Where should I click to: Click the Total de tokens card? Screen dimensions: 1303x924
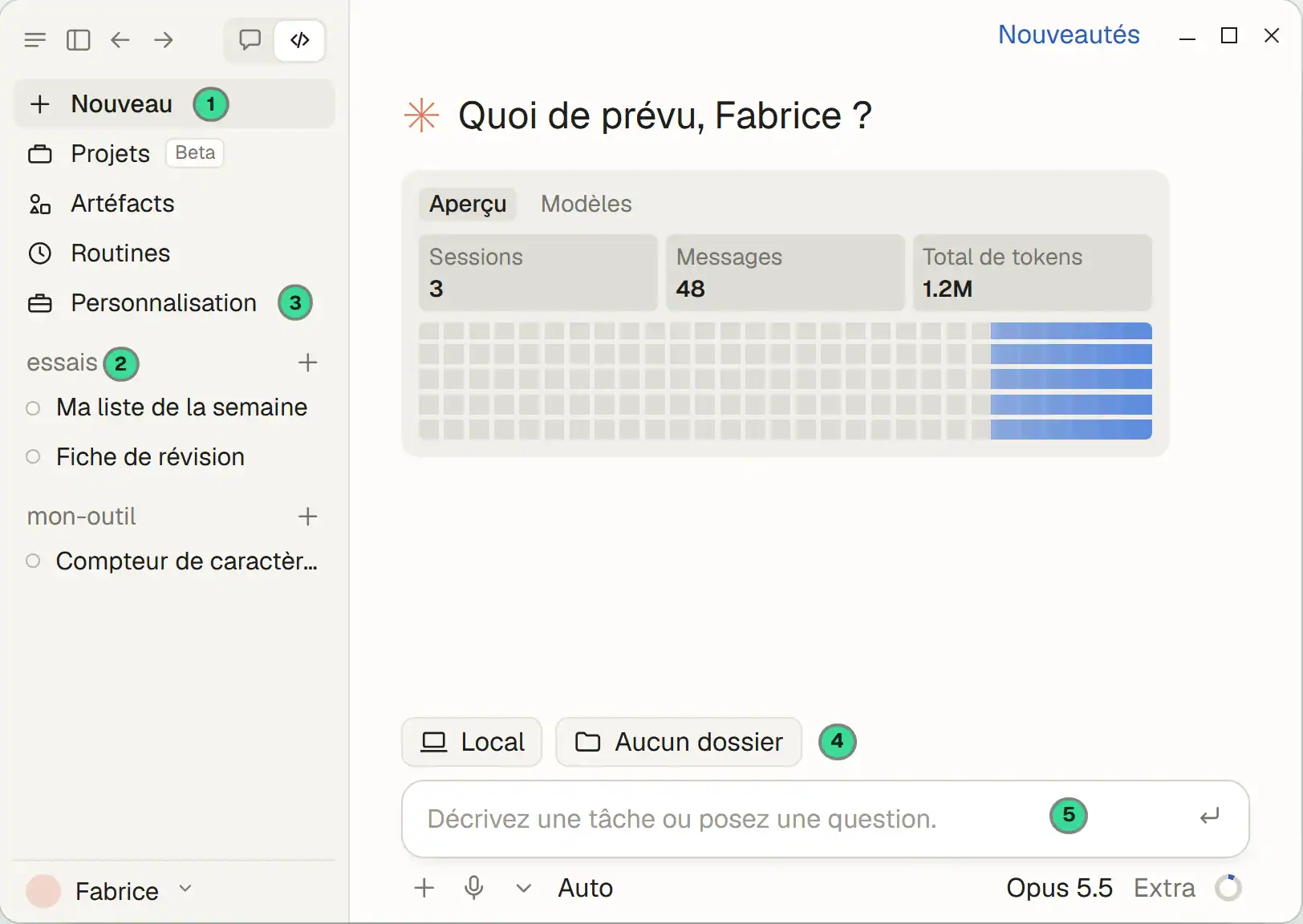[x=1032, y=273]
